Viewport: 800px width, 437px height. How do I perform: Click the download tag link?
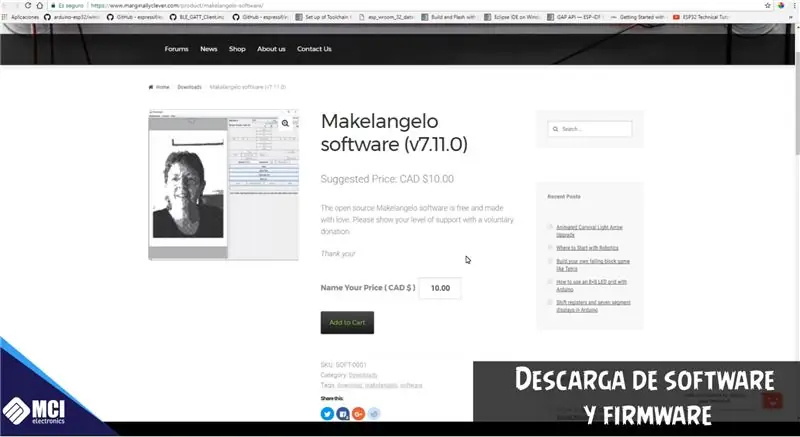[349, 385]
